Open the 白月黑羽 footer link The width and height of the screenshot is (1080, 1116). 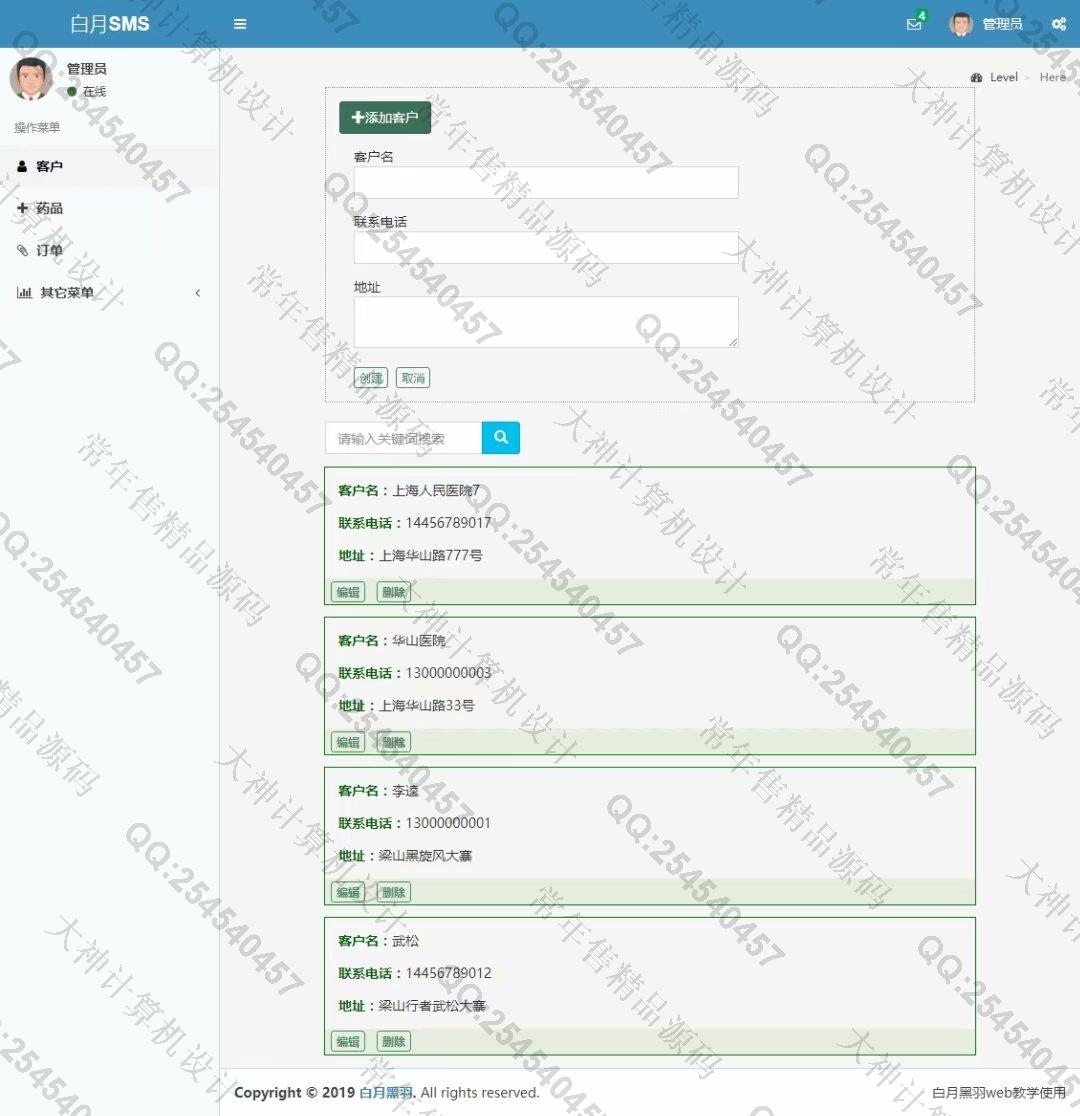pos(386,1093)
